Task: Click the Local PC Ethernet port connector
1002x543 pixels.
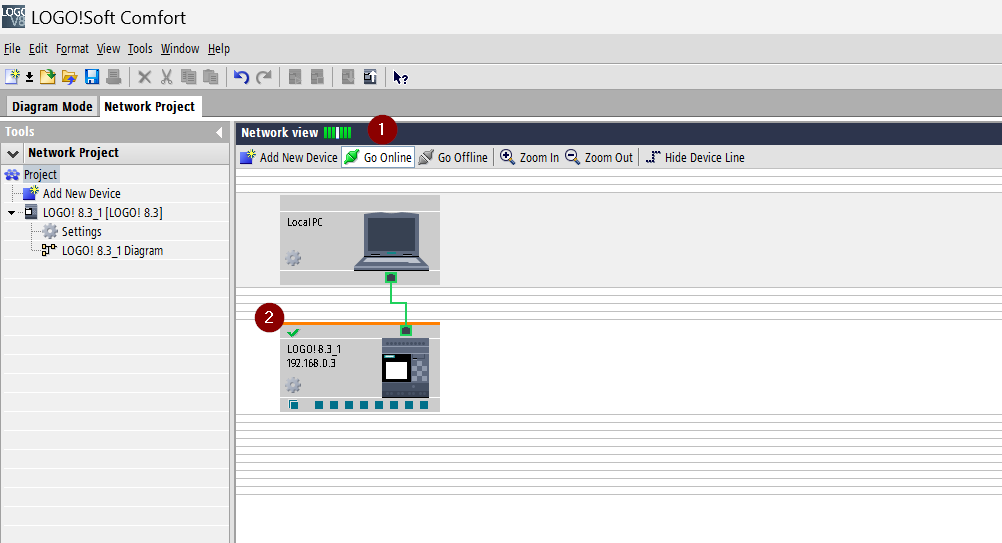Action: 391,278
